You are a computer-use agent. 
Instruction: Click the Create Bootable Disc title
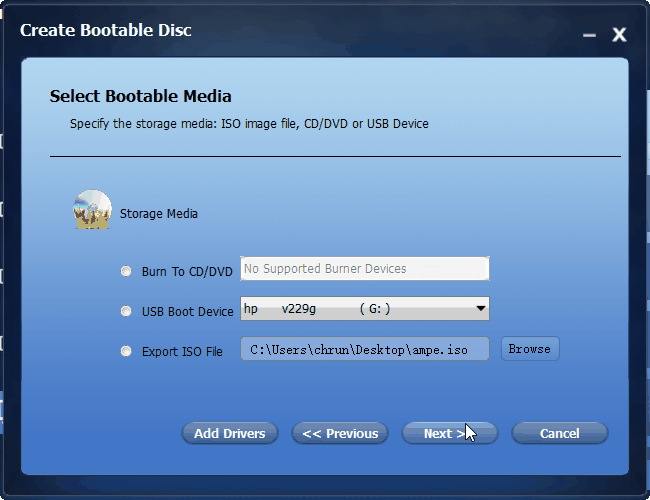106,30
